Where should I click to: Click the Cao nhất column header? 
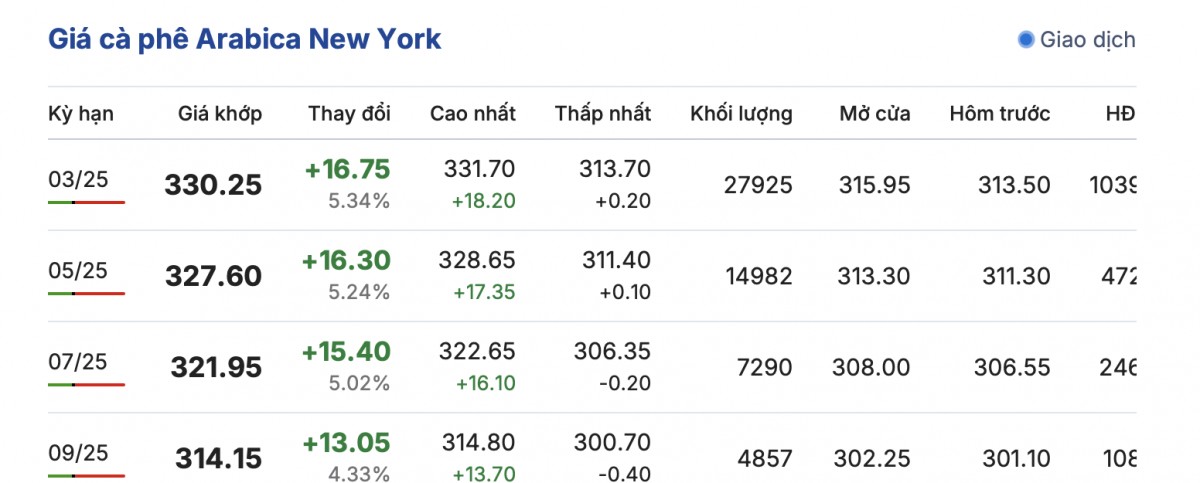click(x=473, y=113)
